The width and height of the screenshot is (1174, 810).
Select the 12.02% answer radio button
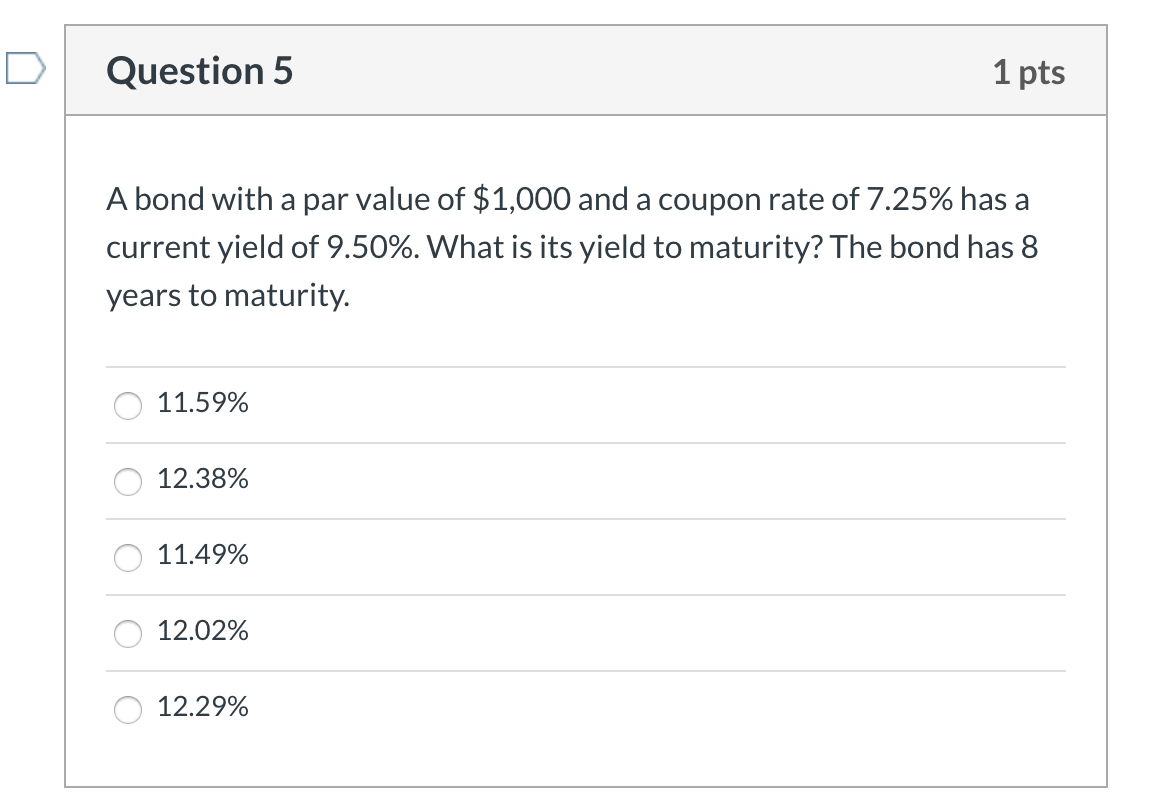[127, 633]
